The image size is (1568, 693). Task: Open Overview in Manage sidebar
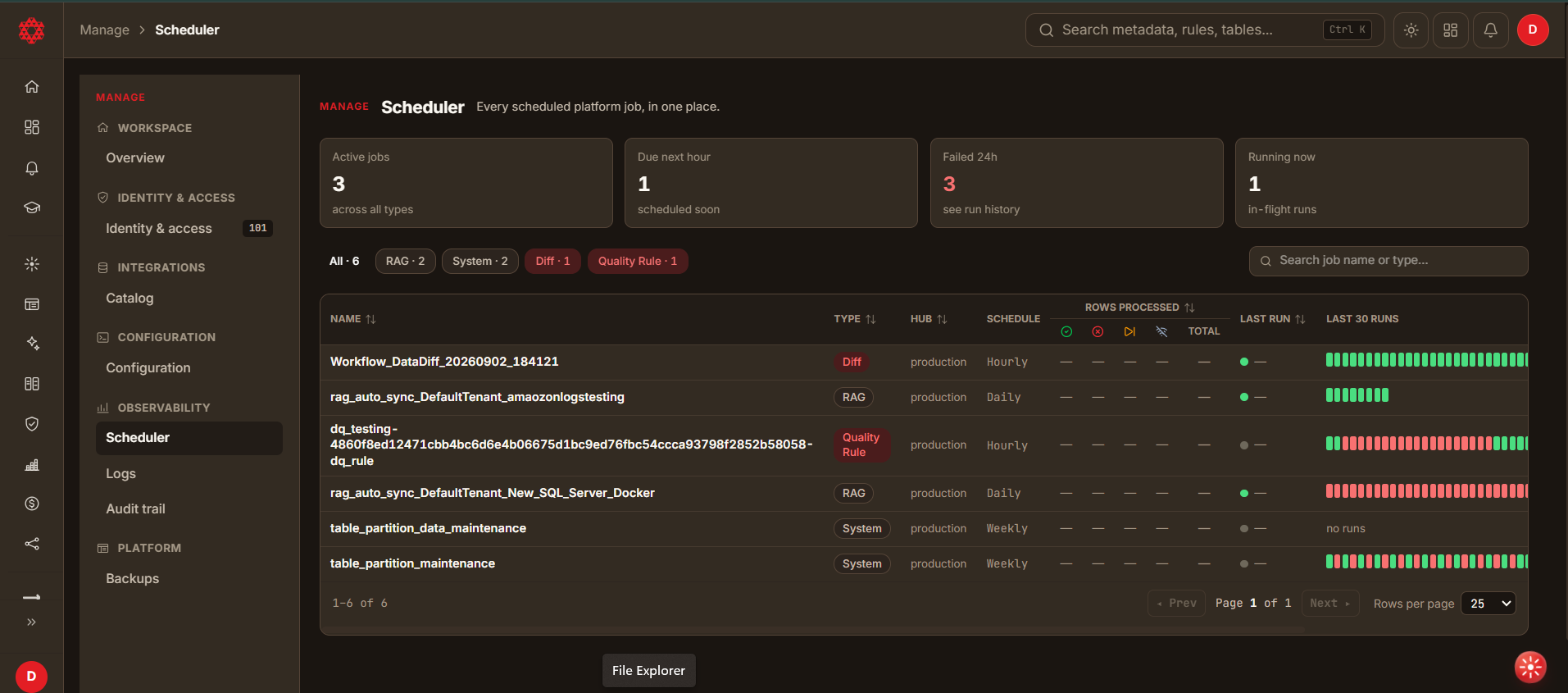tap(135, 158)
